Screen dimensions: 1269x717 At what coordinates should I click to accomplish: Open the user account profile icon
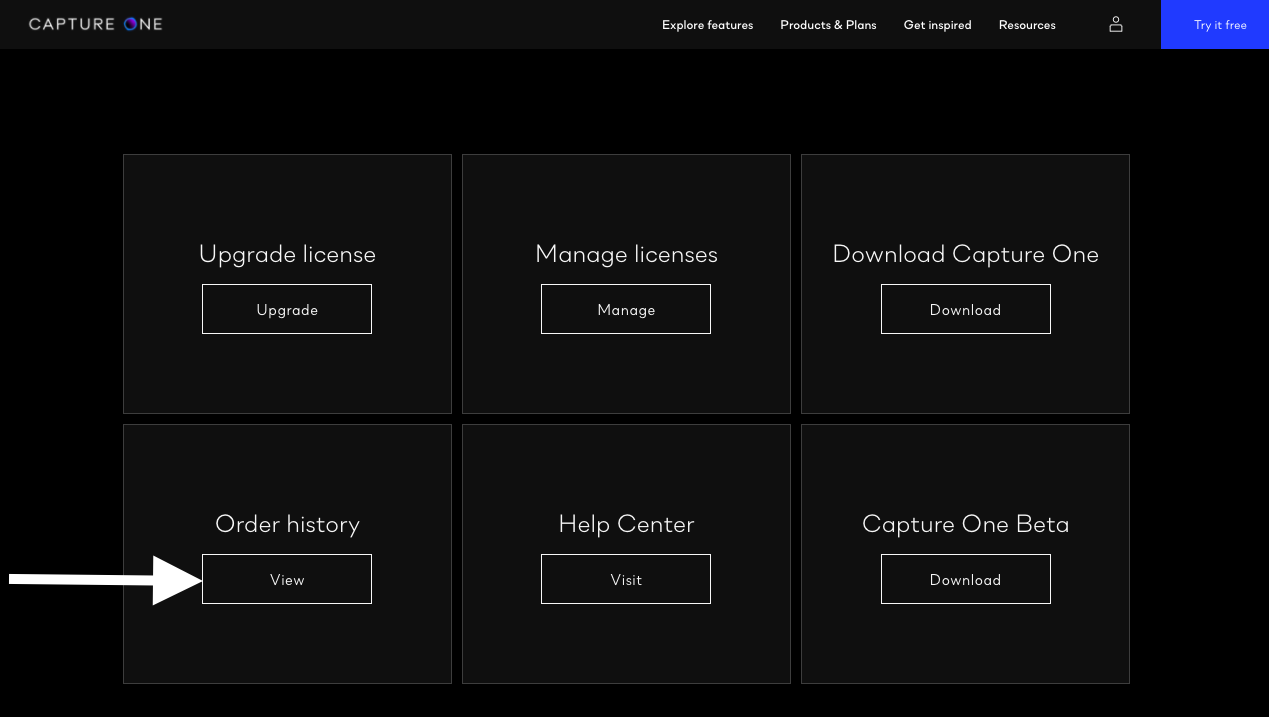click(x=1116, y=24)
